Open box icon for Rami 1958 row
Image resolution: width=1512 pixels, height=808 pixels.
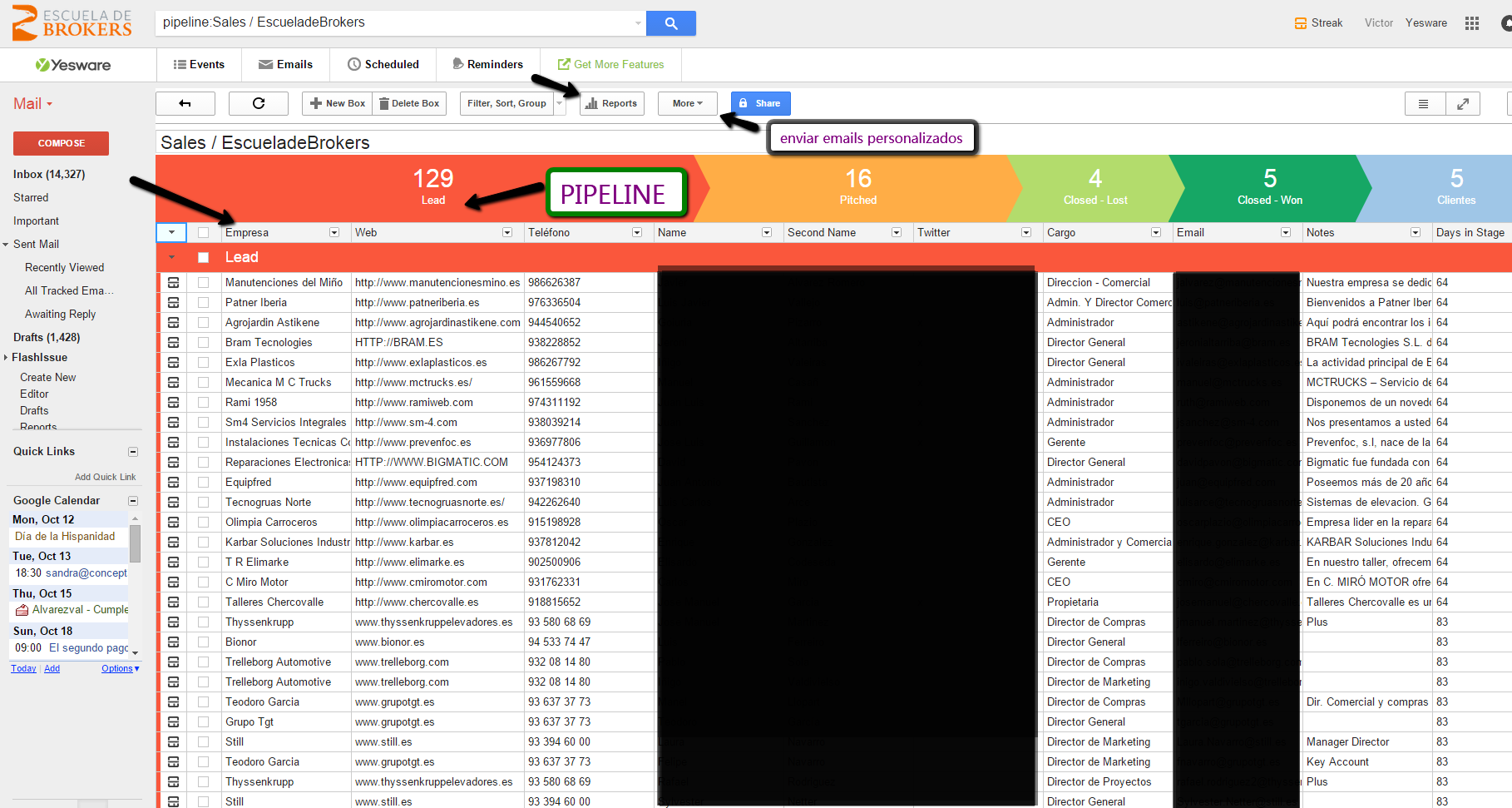tap(173, 403)
